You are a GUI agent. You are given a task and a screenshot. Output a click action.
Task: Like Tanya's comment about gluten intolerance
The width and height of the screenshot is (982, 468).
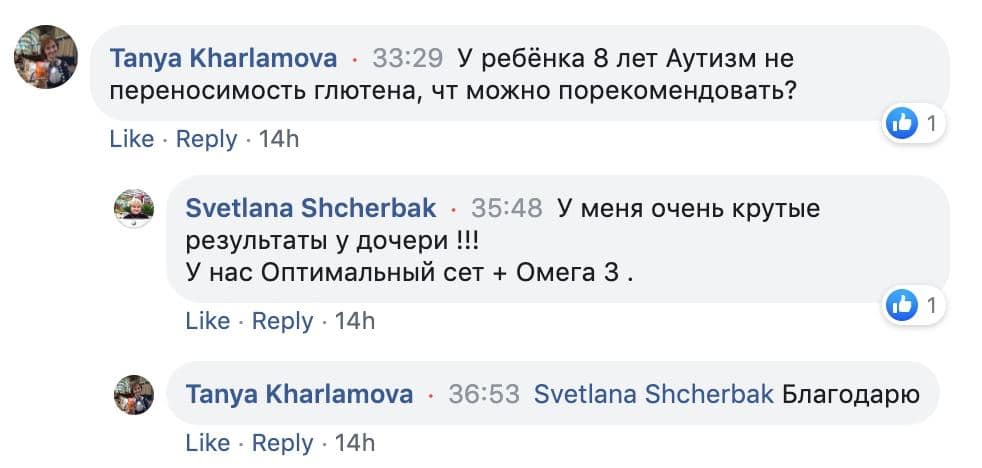[x=131, y=139]
